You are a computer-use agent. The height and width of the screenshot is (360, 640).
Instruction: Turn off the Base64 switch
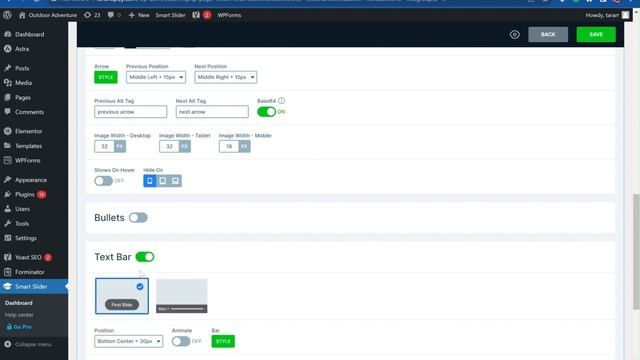[267, 112]
